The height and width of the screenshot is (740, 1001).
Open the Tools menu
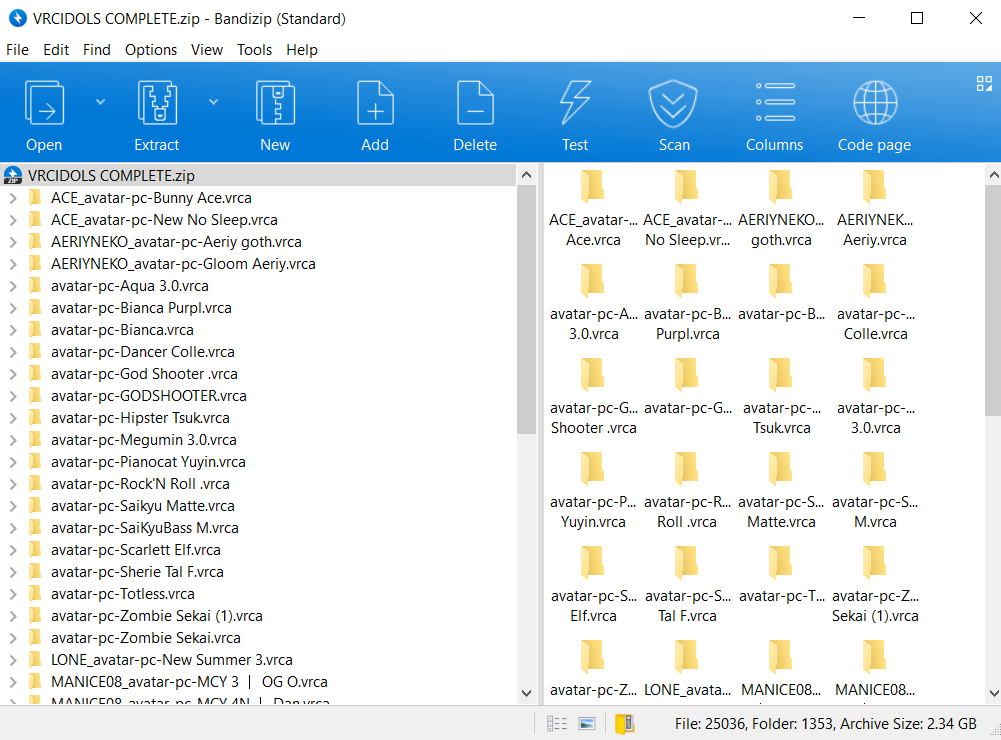255,50
